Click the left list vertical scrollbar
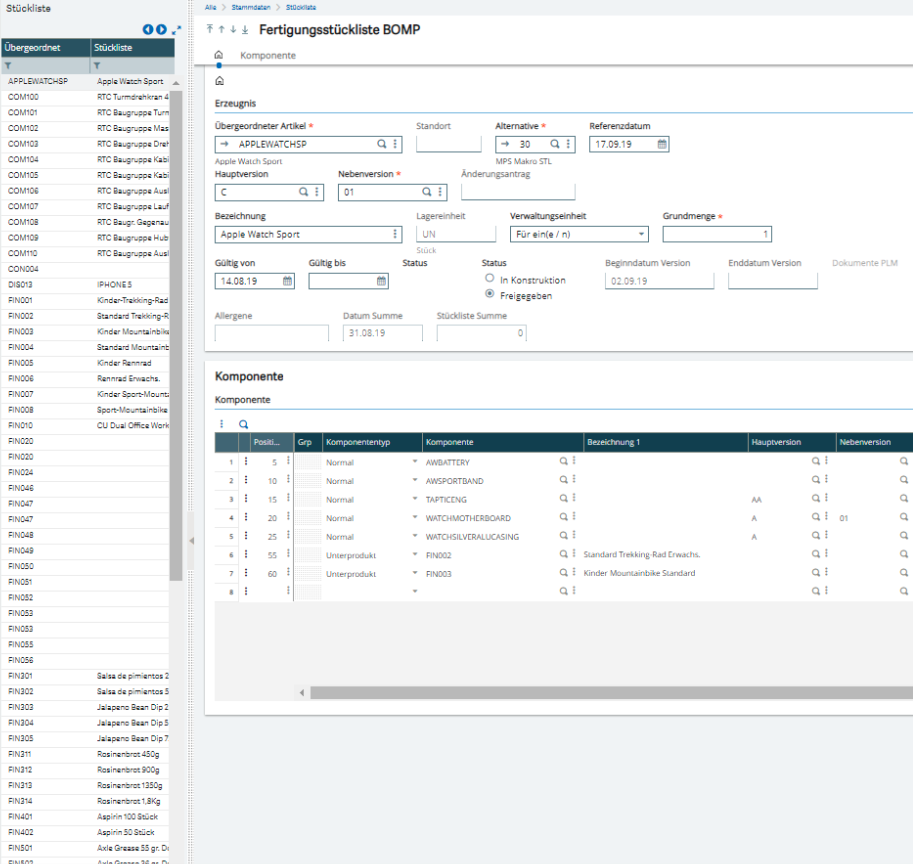 pyautogui.click(x=176, y=335)
